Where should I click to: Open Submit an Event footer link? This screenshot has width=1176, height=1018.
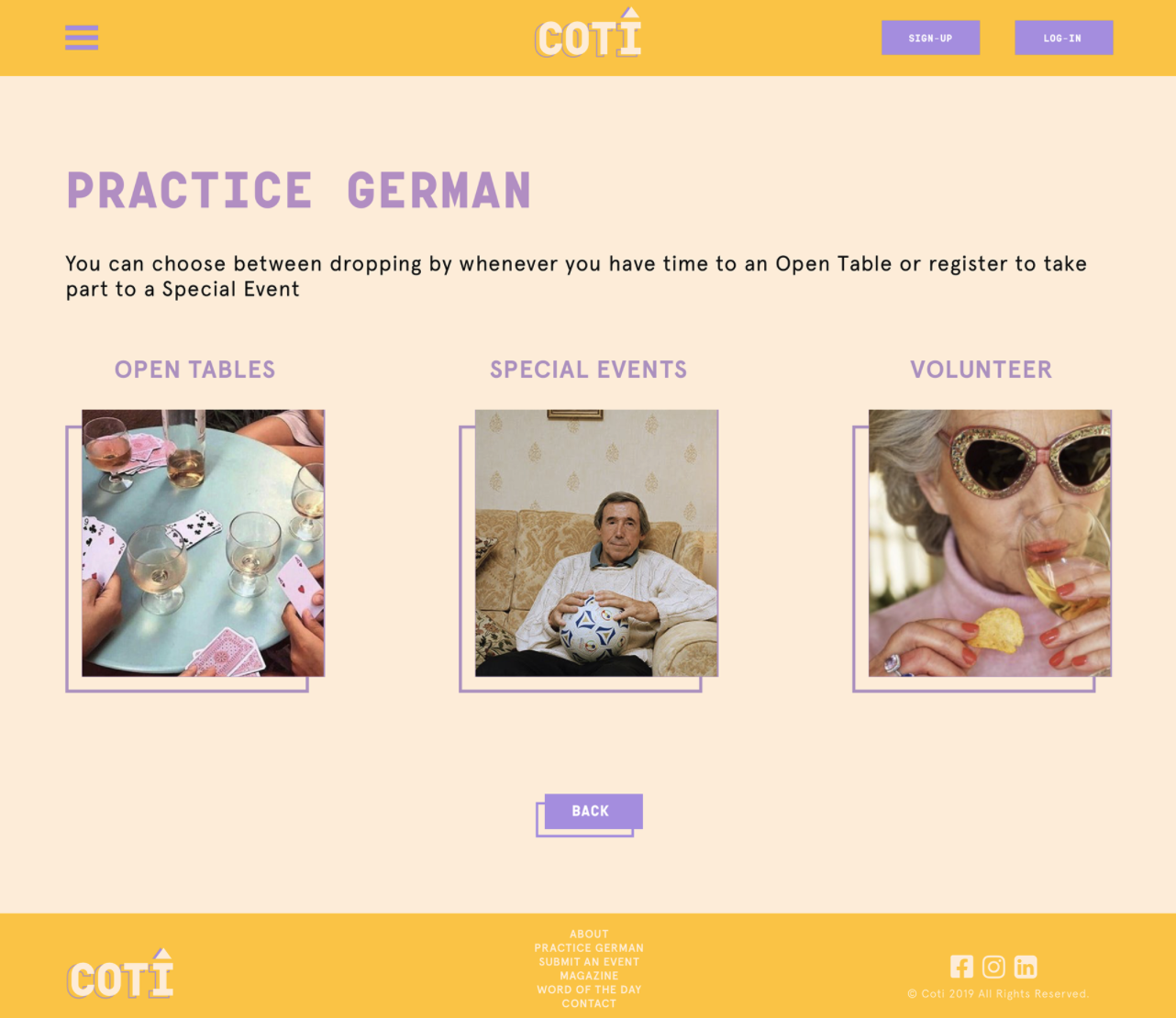coord(589,961)
